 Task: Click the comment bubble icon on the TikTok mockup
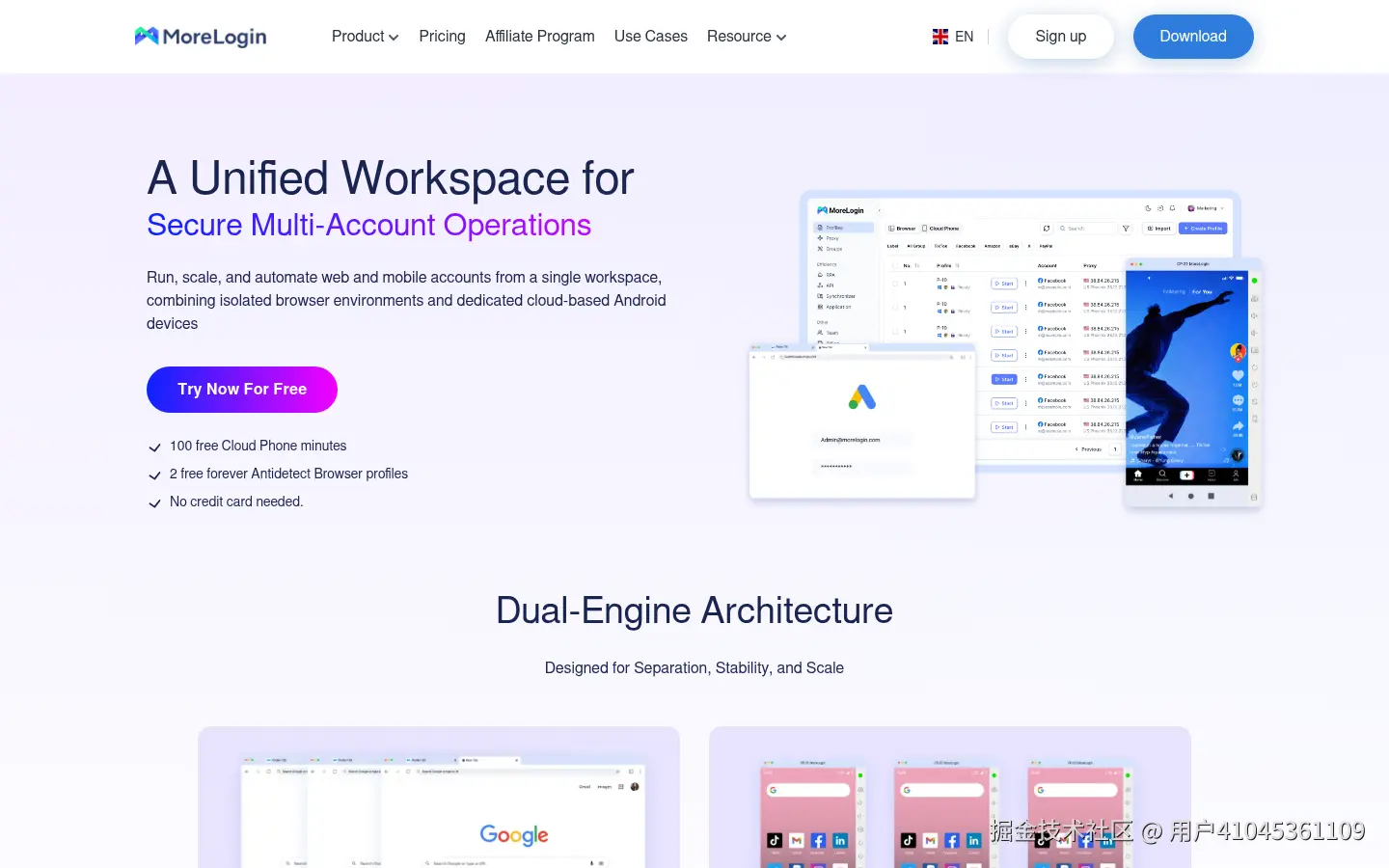(x=1238, y=400)
